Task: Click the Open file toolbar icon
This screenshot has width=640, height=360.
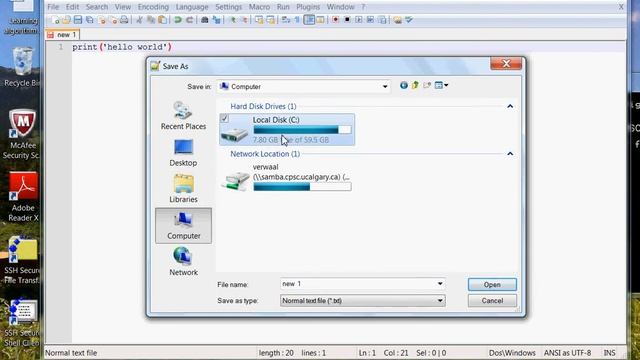Action: pyautogui.click(x=66, y=20)
